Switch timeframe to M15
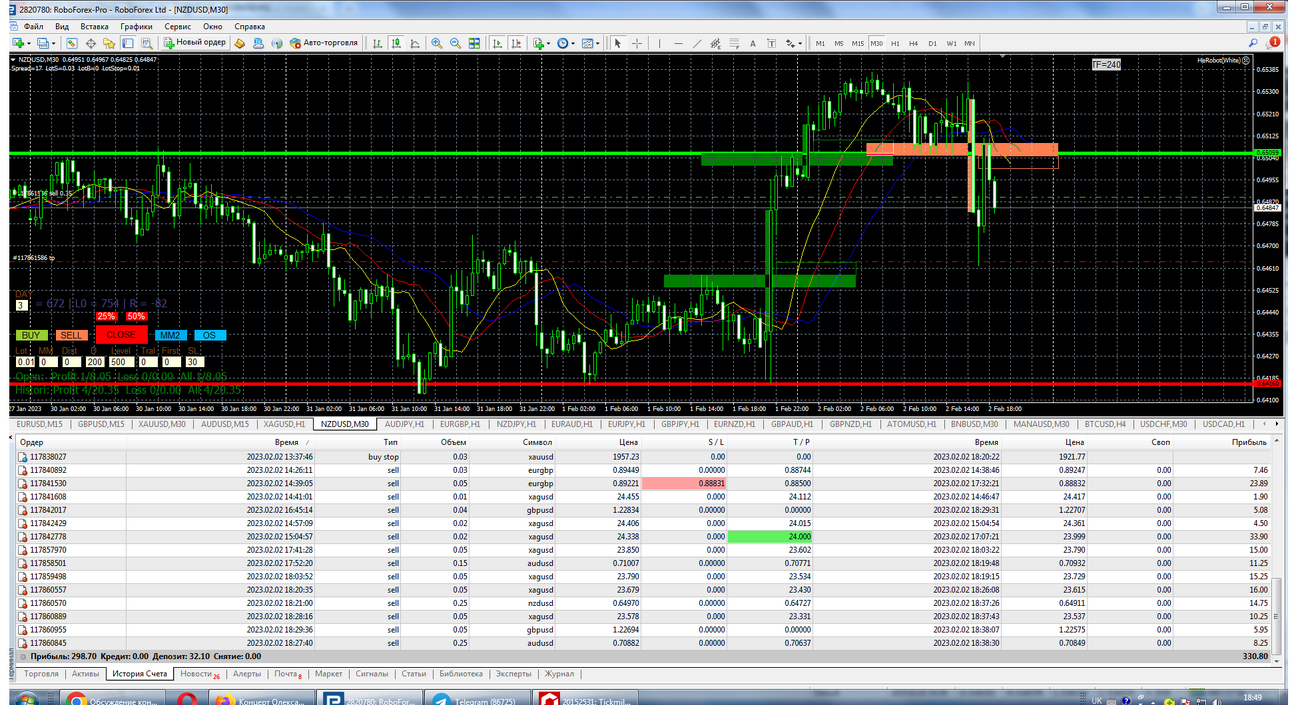This screenshot has height=705, width=1290. point(858,43)
